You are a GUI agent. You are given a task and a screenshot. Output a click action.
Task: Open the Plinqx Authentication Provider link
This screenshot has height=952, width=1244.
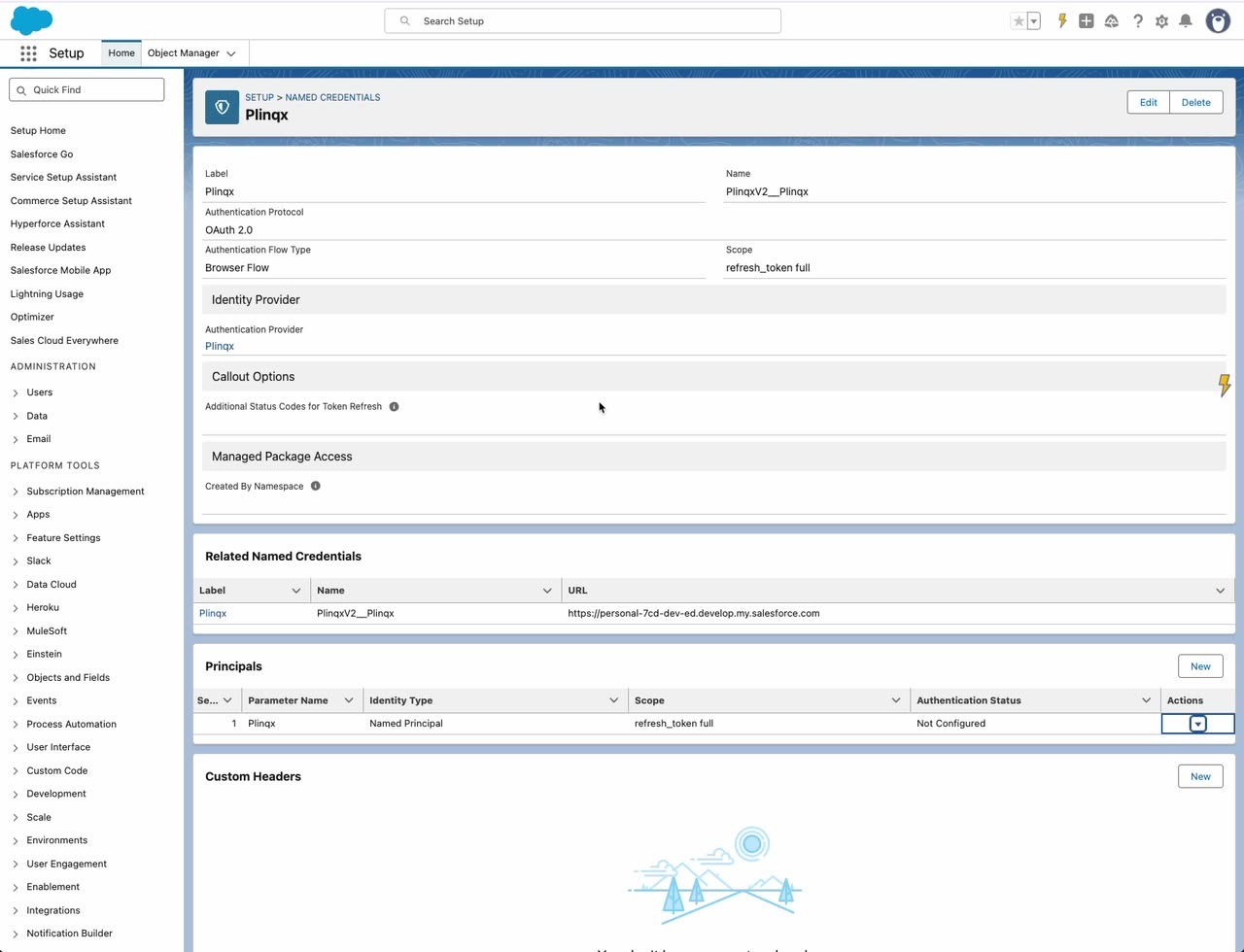pyautogui.click(x=220, y=346)
